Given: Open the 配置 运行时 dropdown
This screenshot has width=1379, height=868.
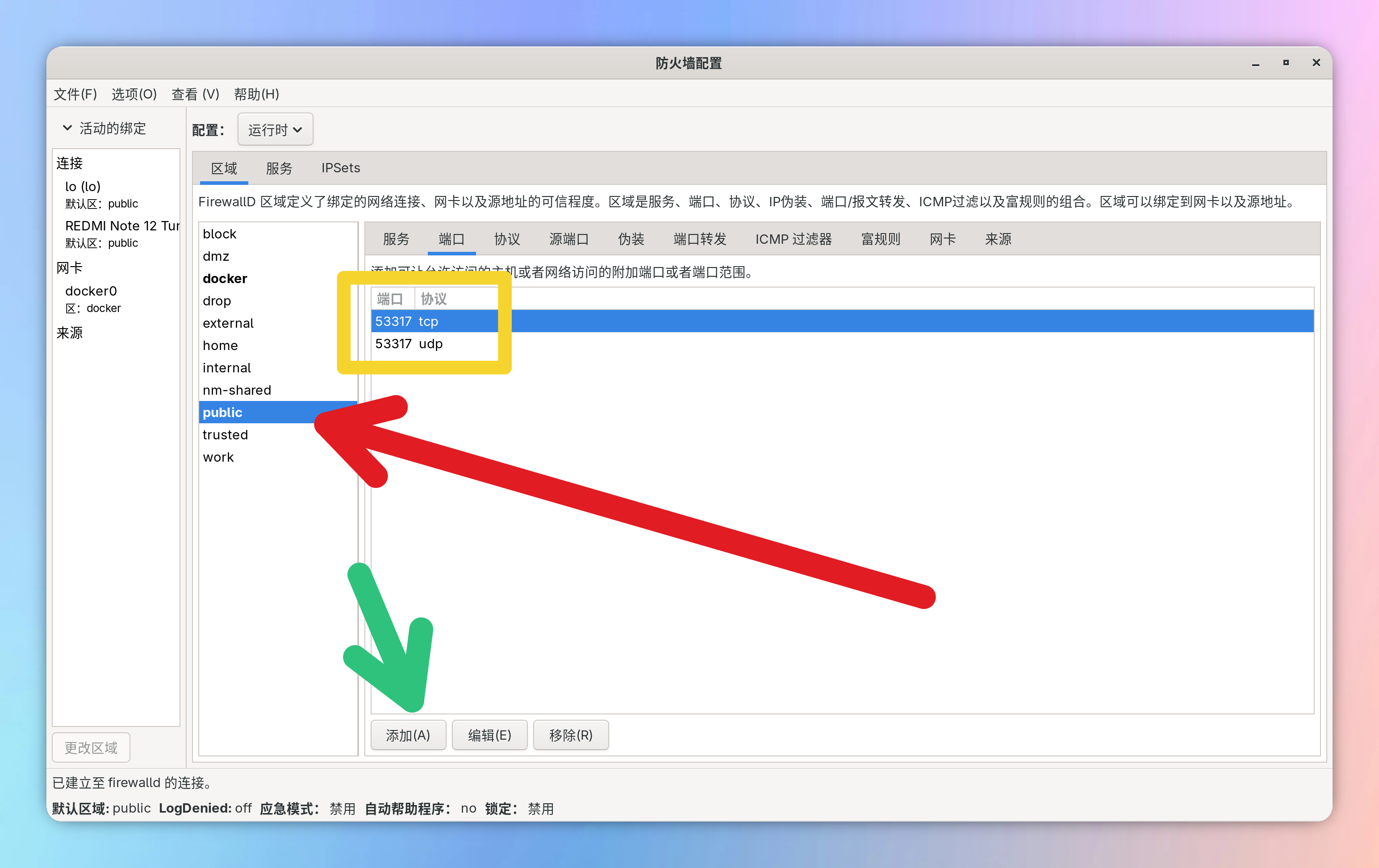Looking at the screenshot, I should tap(275, 129).
